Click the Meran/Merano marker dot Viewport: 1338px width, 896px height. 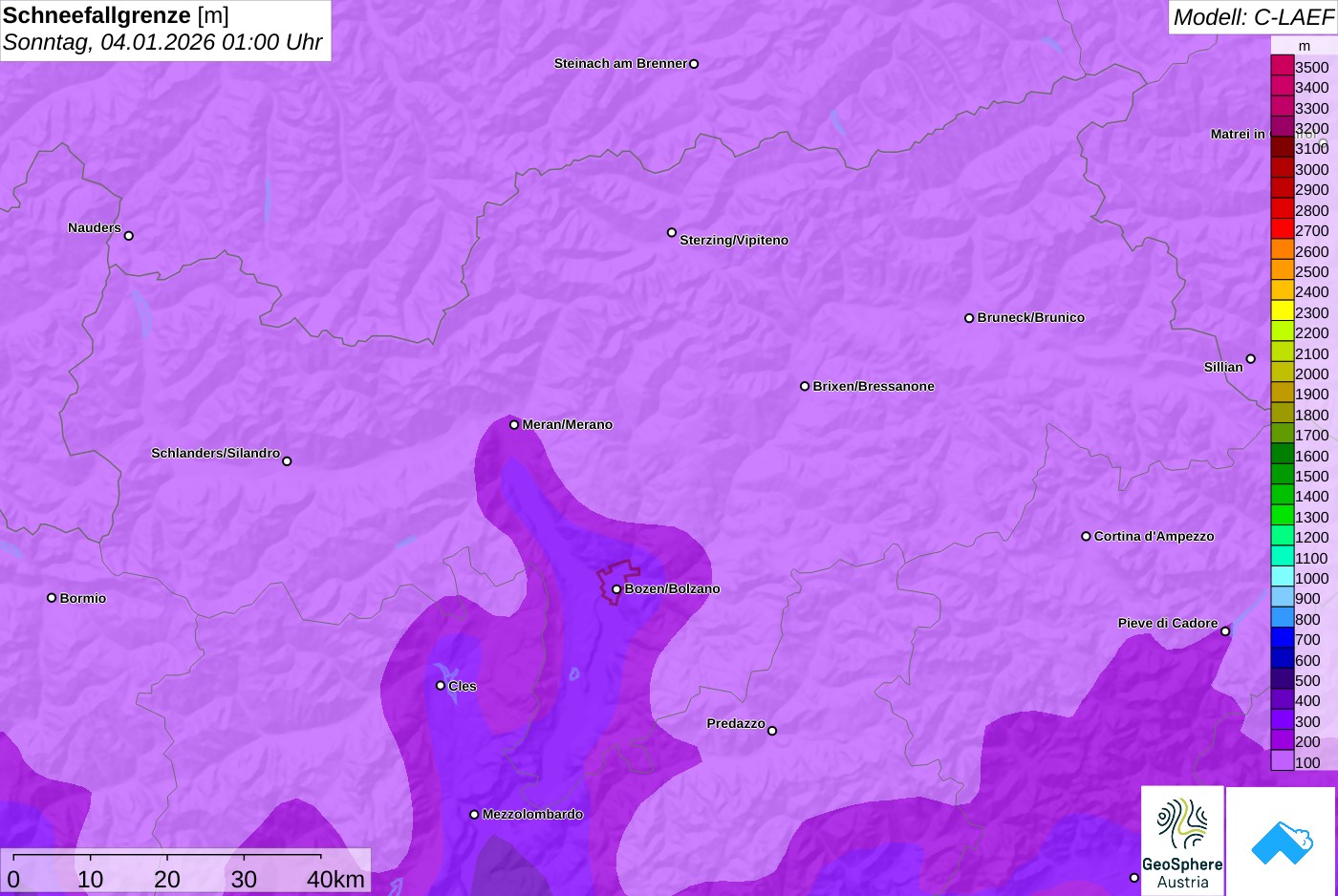click(514, 425)
